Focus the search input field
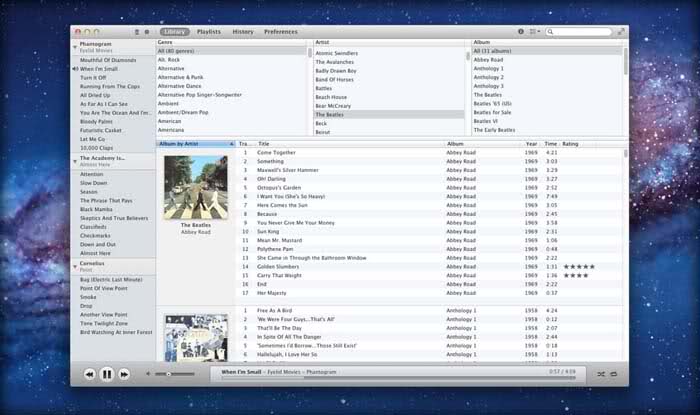The width and height of the screenshot is (700, 415). 579,32
